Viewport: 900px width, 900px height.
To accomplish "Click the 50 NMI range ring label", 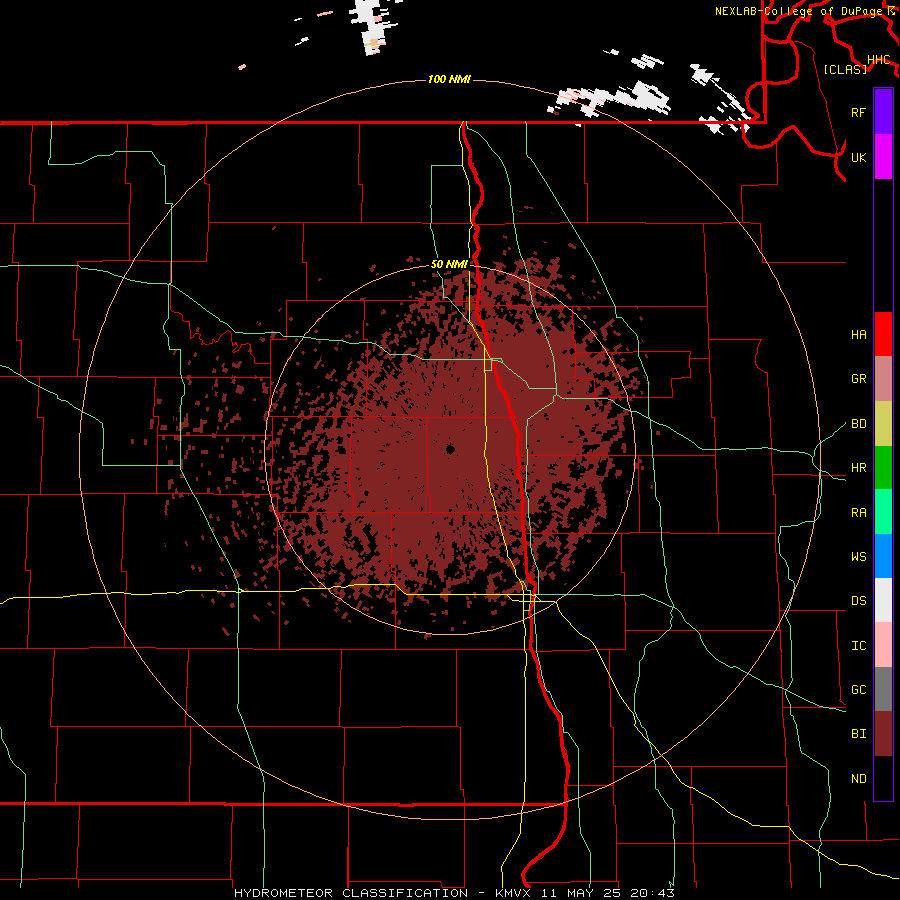I will 449,264.
